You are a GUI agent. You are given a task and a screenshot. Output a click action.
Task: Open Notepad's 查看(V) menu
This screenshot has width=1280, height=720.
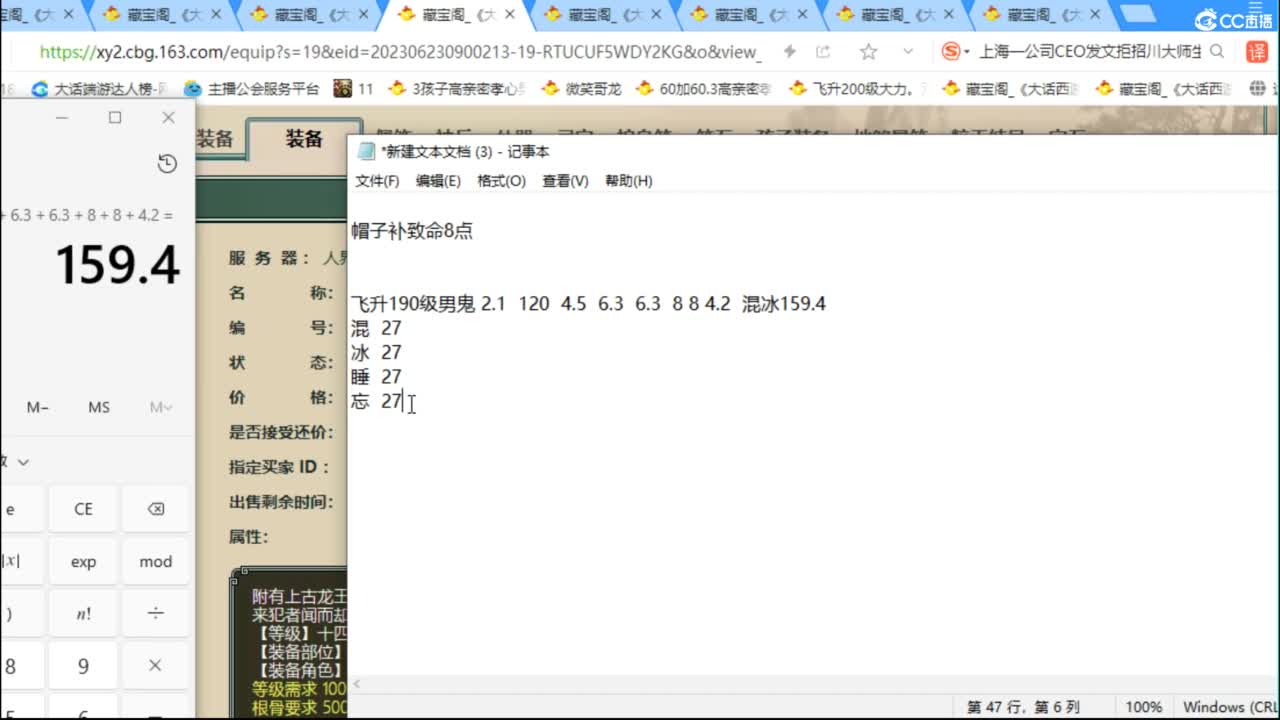coord(565,181)
